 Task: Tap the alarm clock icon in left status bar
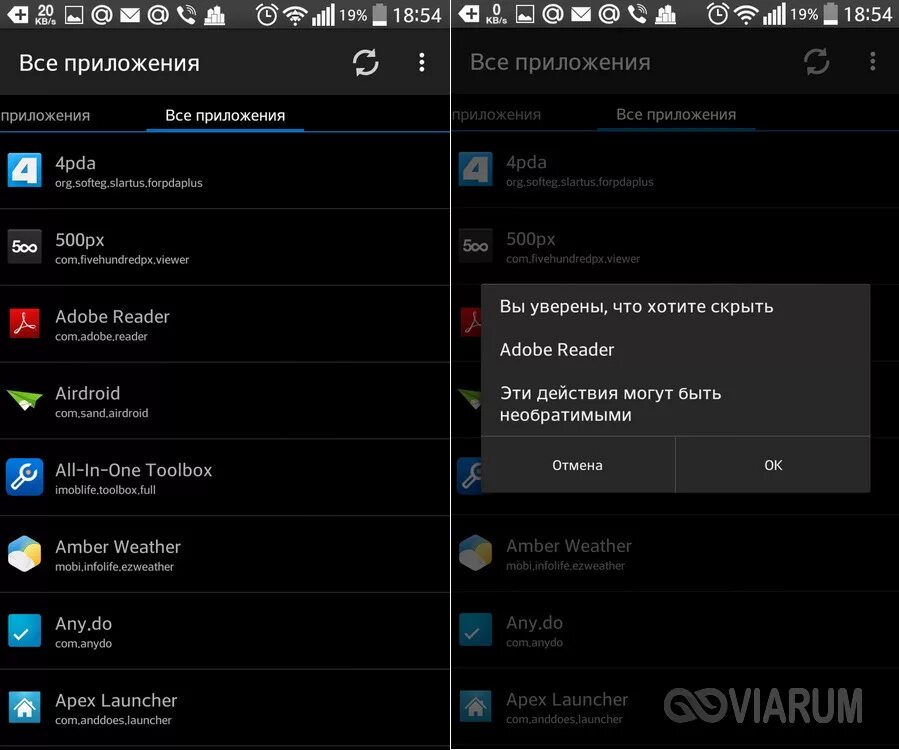coord(267,15)
